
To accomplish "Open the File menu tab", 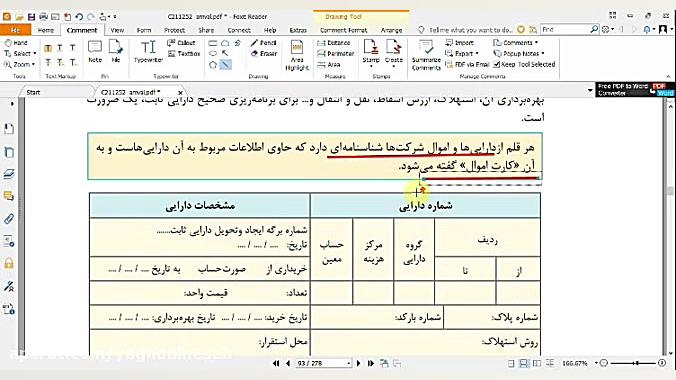I will (16, 30).
